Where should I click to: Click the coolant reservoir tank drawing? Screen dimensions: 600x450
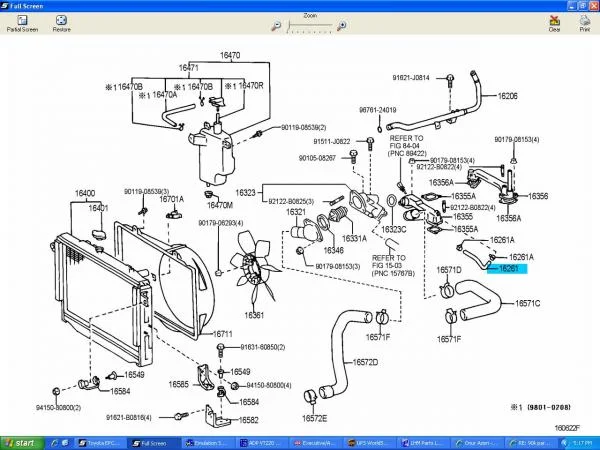coord(211,153)
